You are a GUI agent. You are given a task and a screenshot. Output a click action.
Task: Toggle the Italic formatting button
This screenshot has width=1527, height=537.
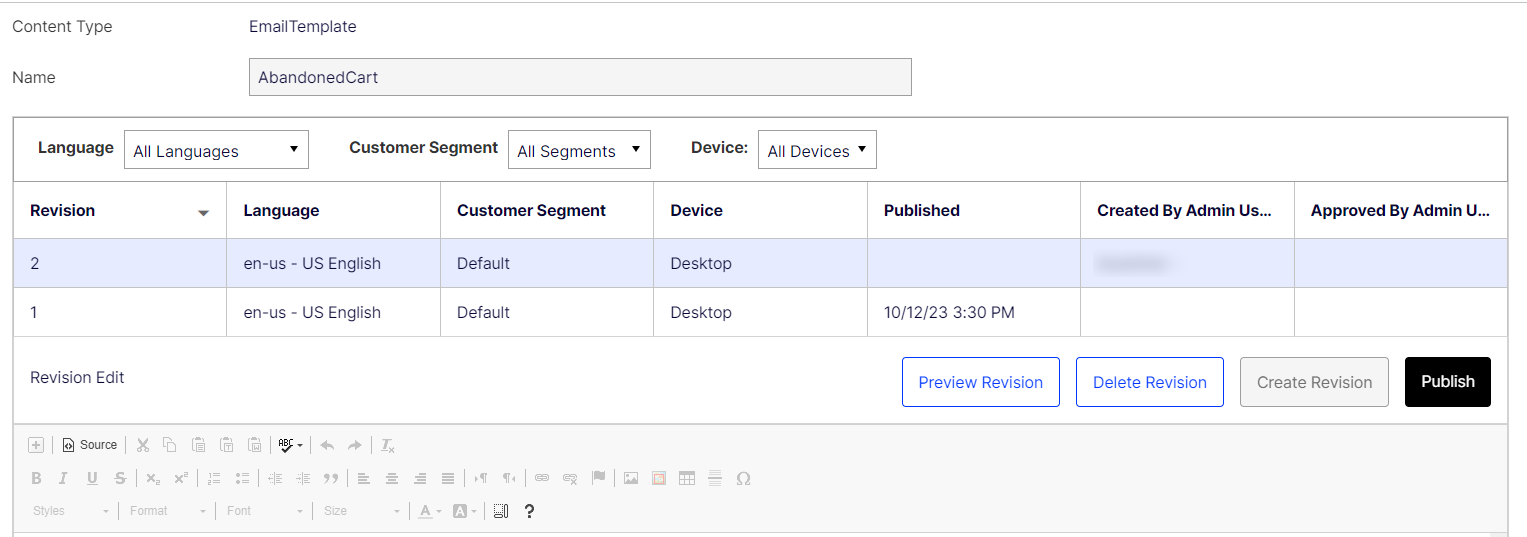tap(64, 478)
